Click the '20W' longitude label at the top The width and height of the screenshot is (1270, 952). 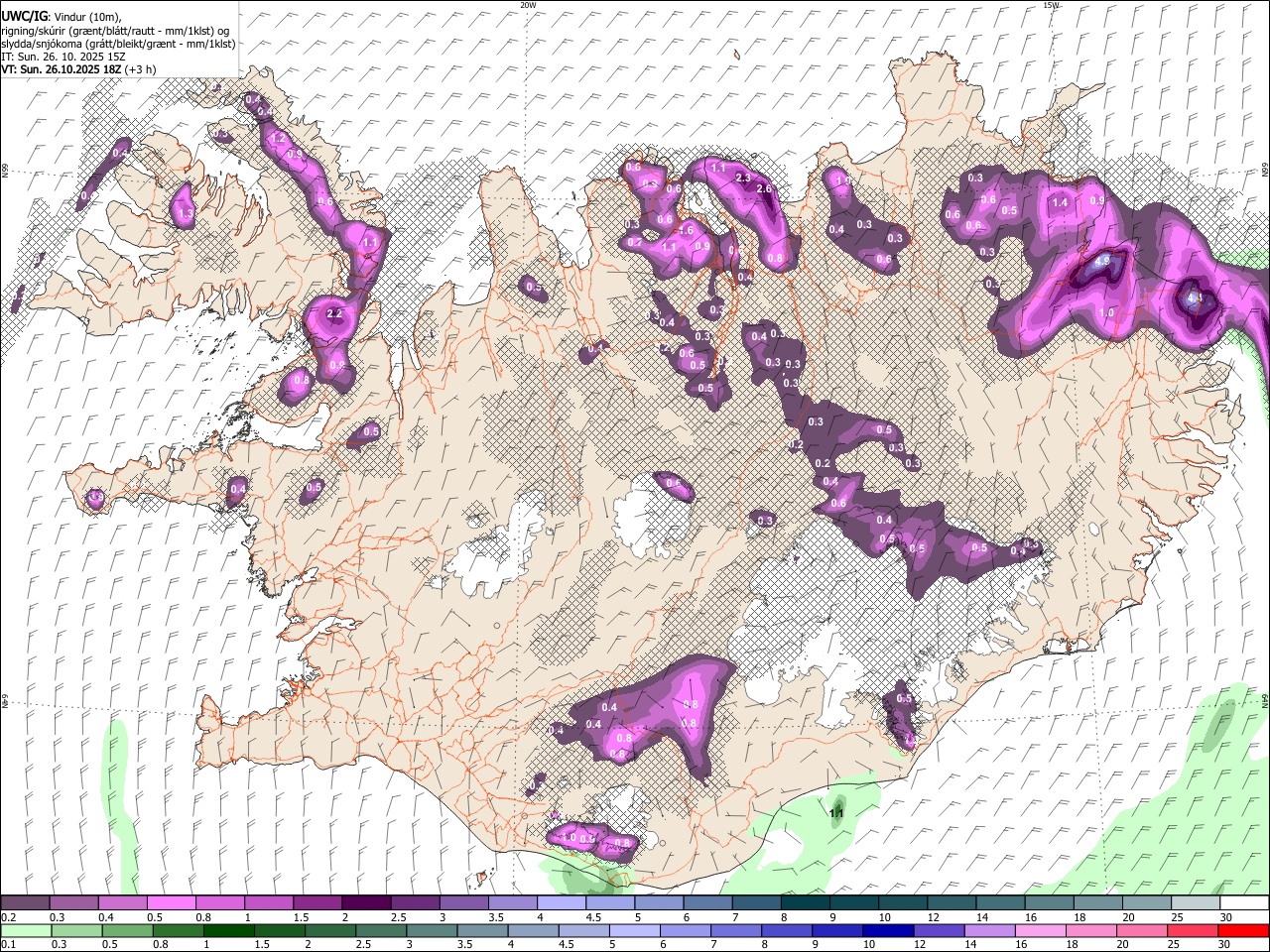528,5
